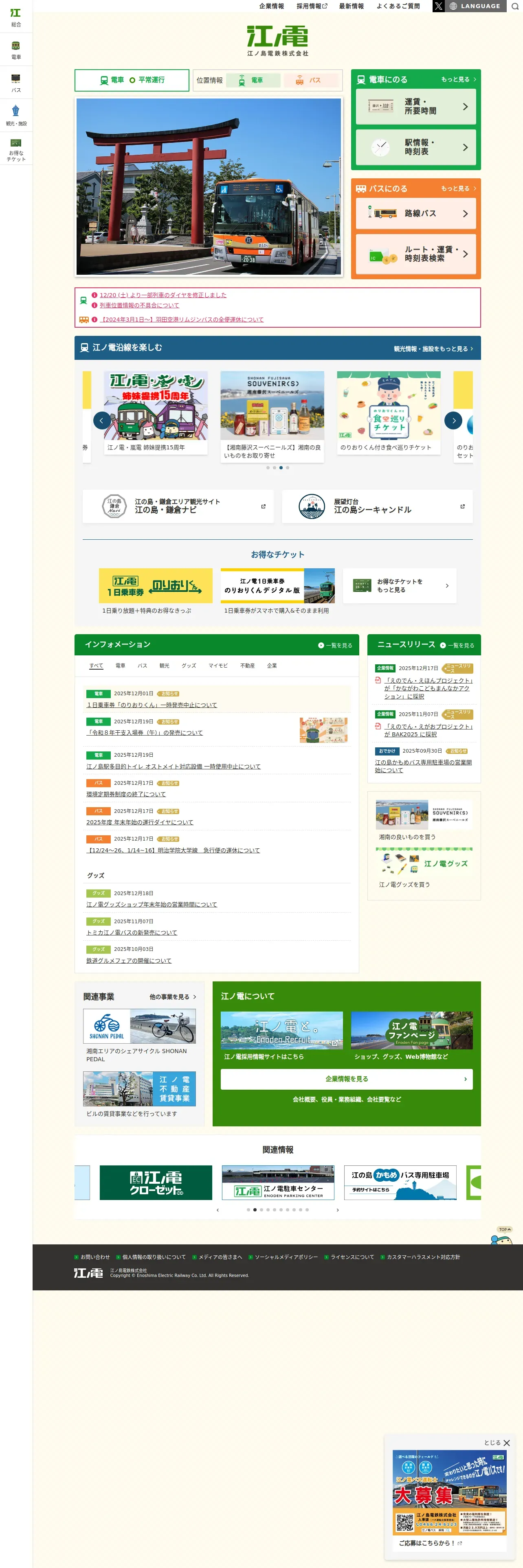Click the footer Enoden logo
The width and height of the screenshot is (523, 1568).
pyautogui.click(x=88, y=1273)
